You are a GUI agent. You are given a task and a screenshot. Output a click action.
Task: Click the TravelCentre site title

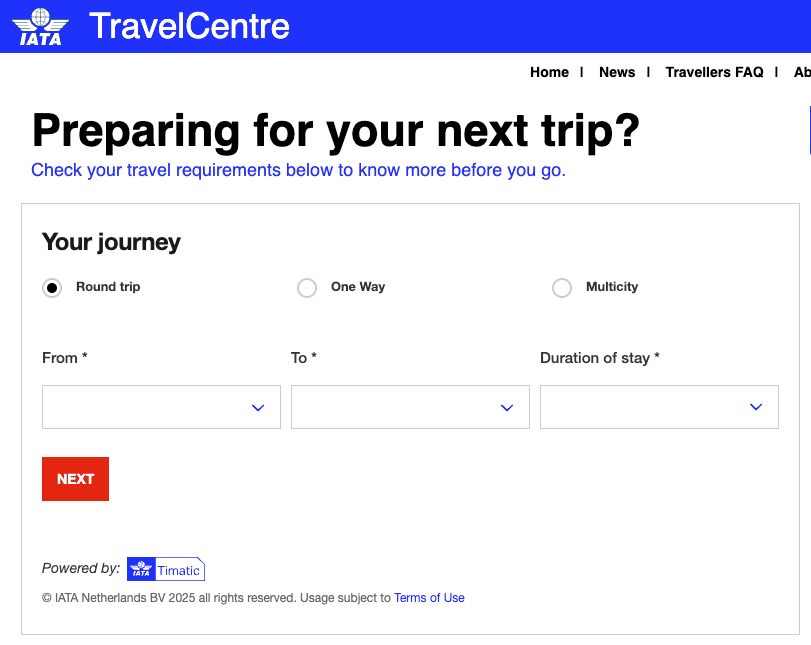point(189,26)
